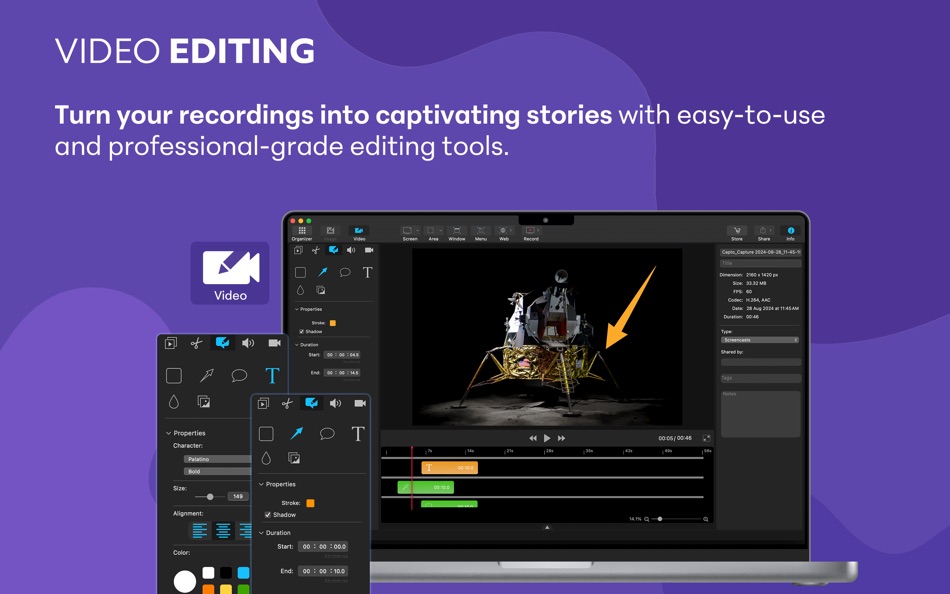This screenshot has width=950, height=594.
Task: Collapse the Properties section
Action: 262,483
